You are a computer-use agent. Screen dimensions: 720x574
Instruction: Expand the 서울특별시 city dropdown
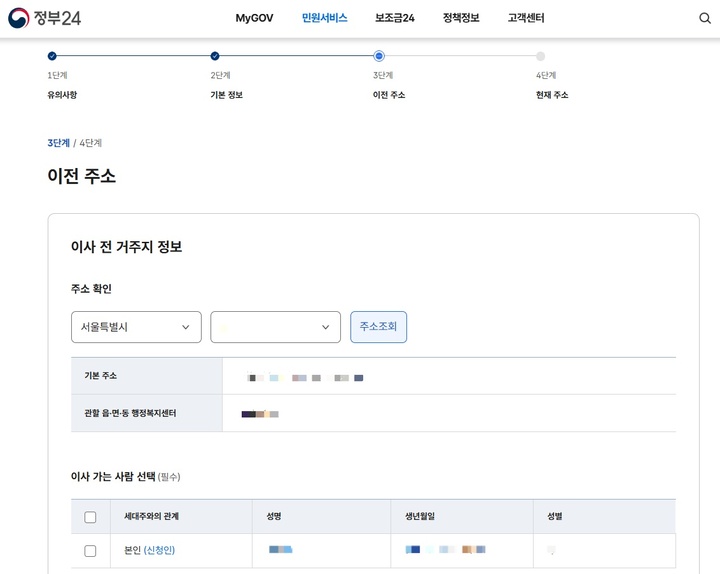point(136,327)
